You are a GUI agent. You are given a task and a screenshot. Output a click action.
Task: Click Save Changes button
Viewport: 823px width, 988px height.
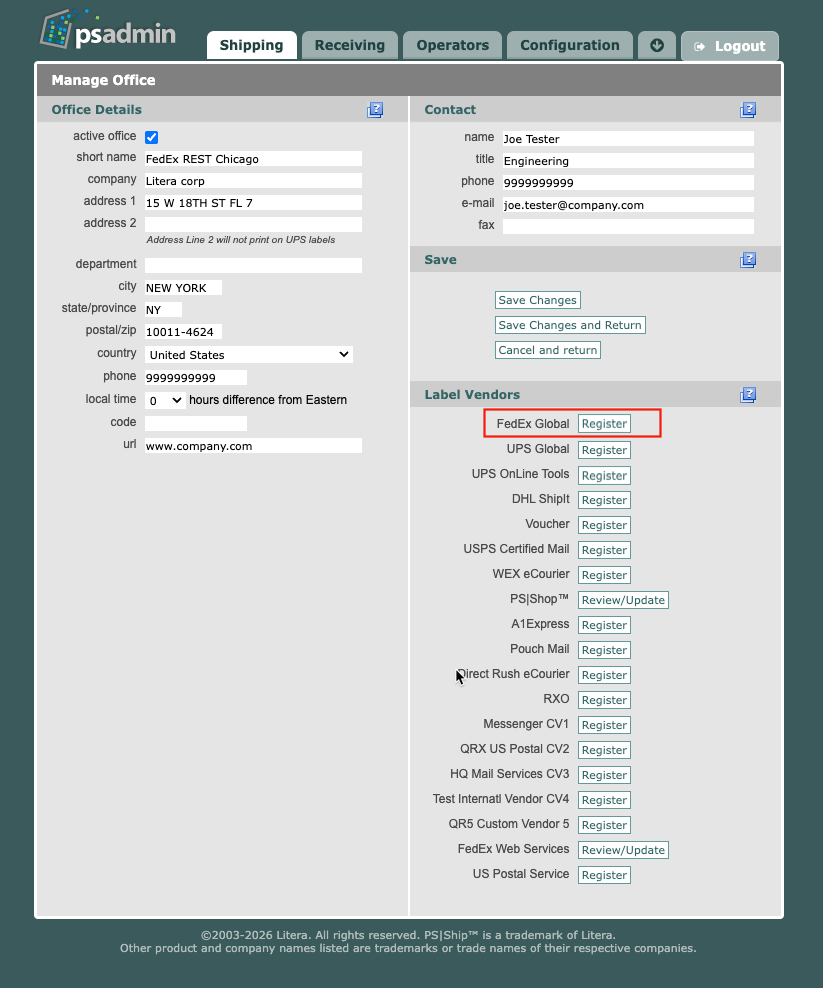(538, 300)
